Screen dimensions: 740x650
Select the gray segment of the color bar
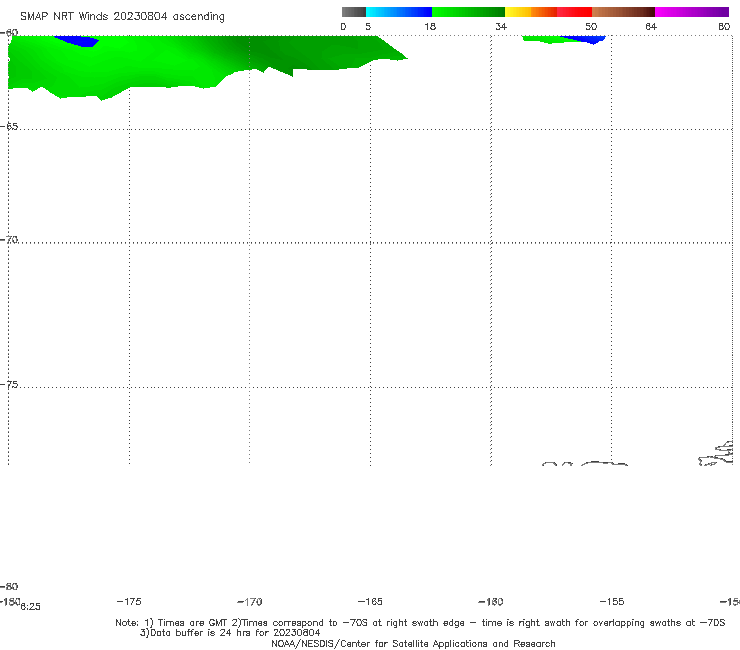[x=354, y=12]
